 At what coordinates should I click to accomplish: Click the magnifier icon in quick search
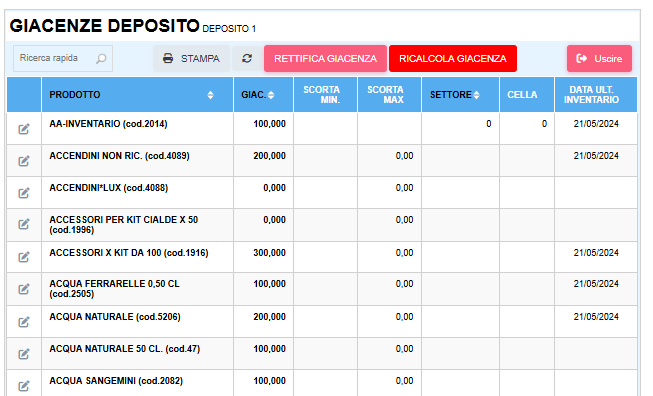(101, 59)
